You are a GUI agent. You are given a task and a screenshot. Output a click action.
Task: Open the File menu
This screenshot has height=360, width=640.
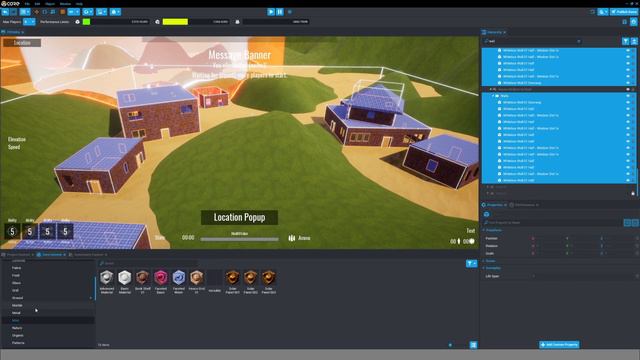(27, 4)
